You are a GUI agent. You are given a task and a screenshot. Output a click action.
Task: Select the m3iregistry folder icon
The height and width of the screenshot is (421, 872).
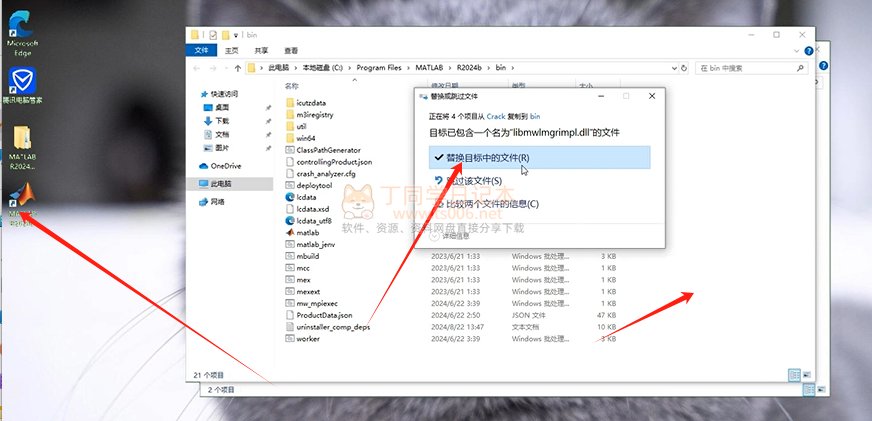pos(289,115)
